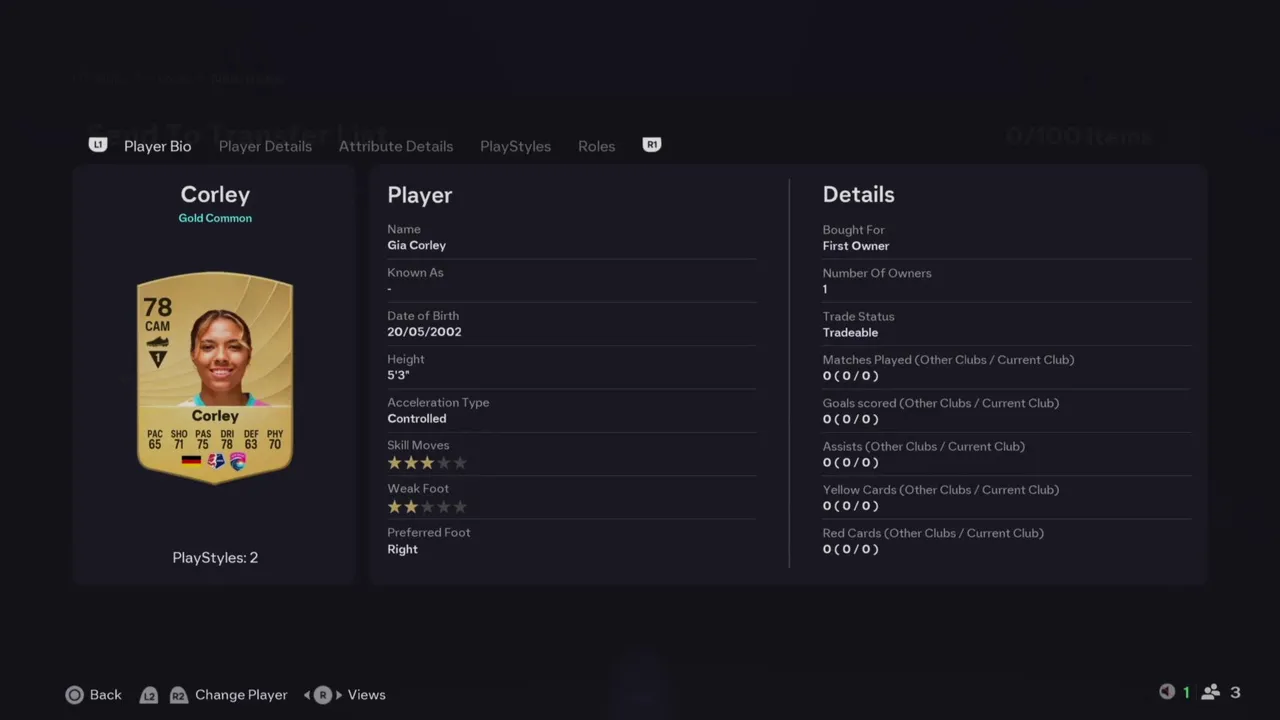Click the Weak Foot star rating

click(427, 507)
